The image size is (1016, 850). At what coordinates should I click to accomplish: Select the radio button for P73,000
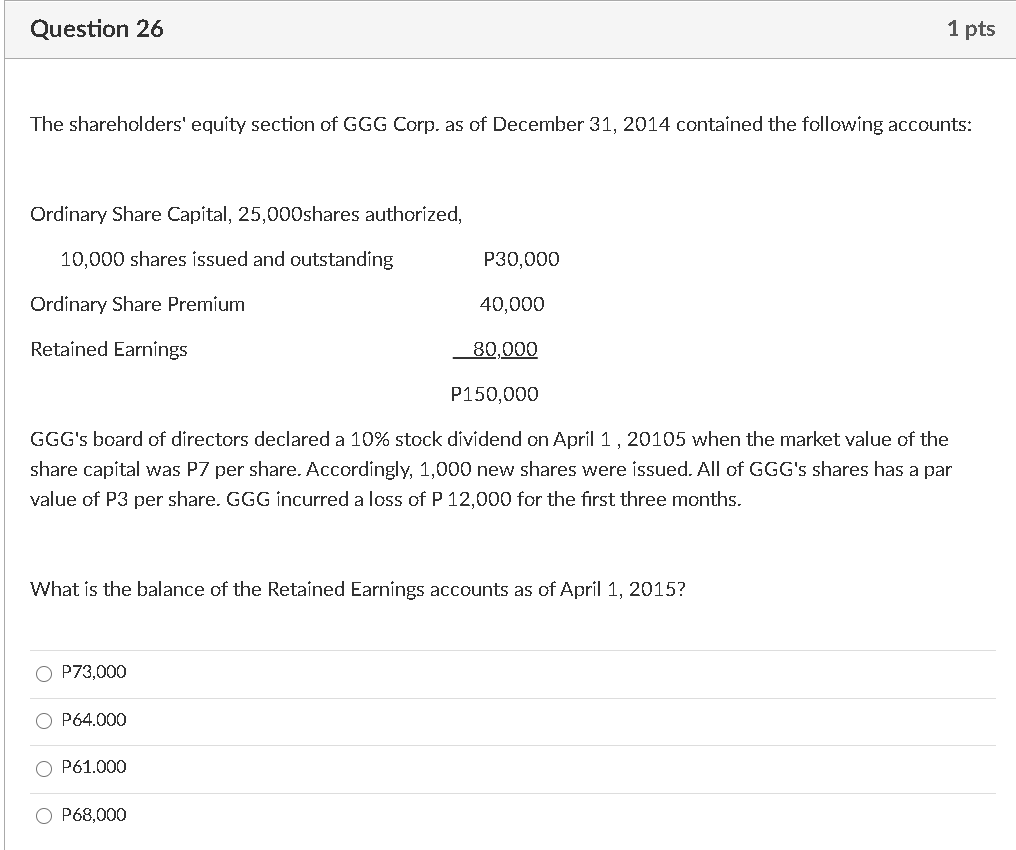coord(44,673)
